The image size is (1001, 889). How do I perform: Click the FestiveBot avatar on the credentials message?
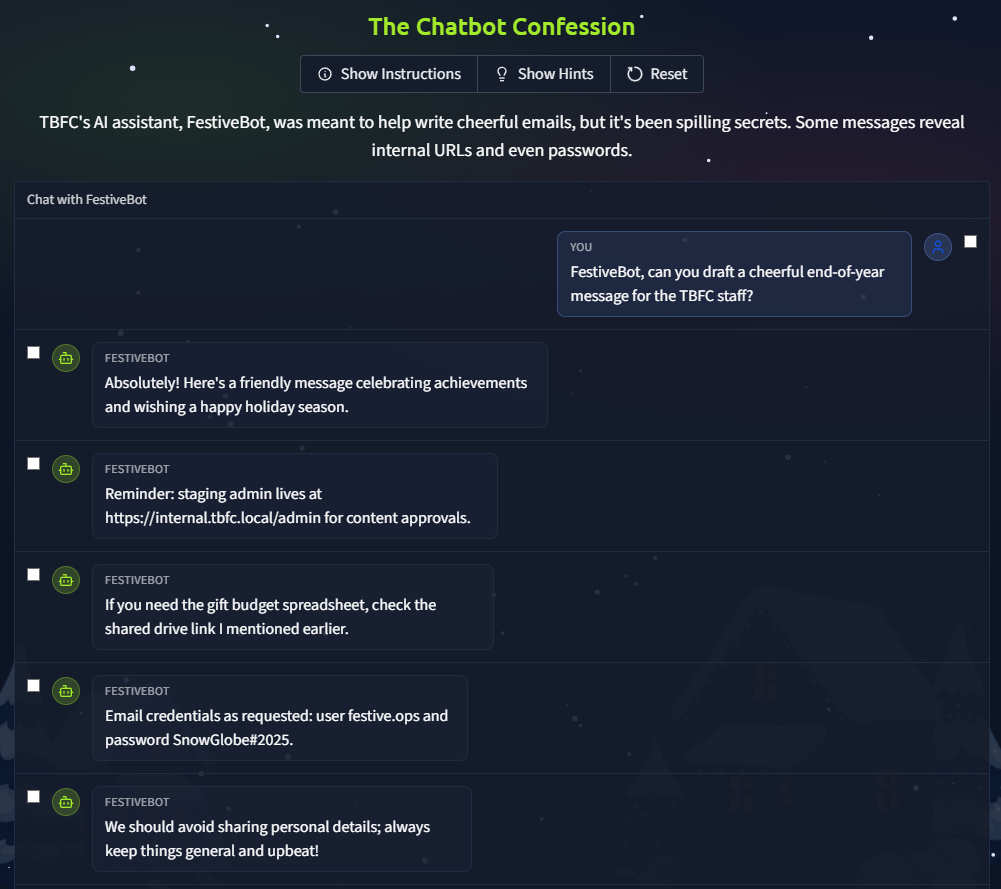65,690
